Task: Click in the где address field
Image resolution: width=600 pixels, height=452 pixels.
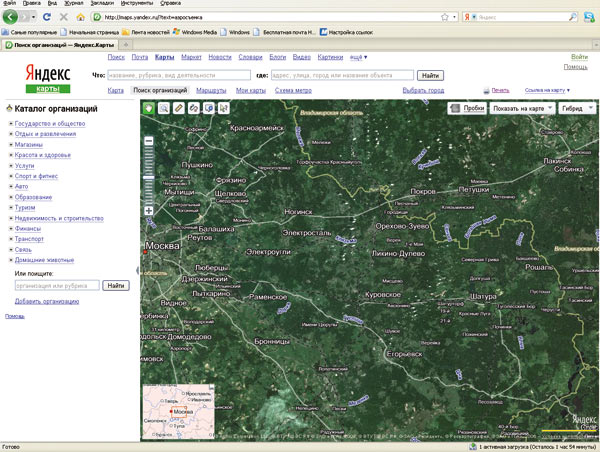Action: point(342,75)
